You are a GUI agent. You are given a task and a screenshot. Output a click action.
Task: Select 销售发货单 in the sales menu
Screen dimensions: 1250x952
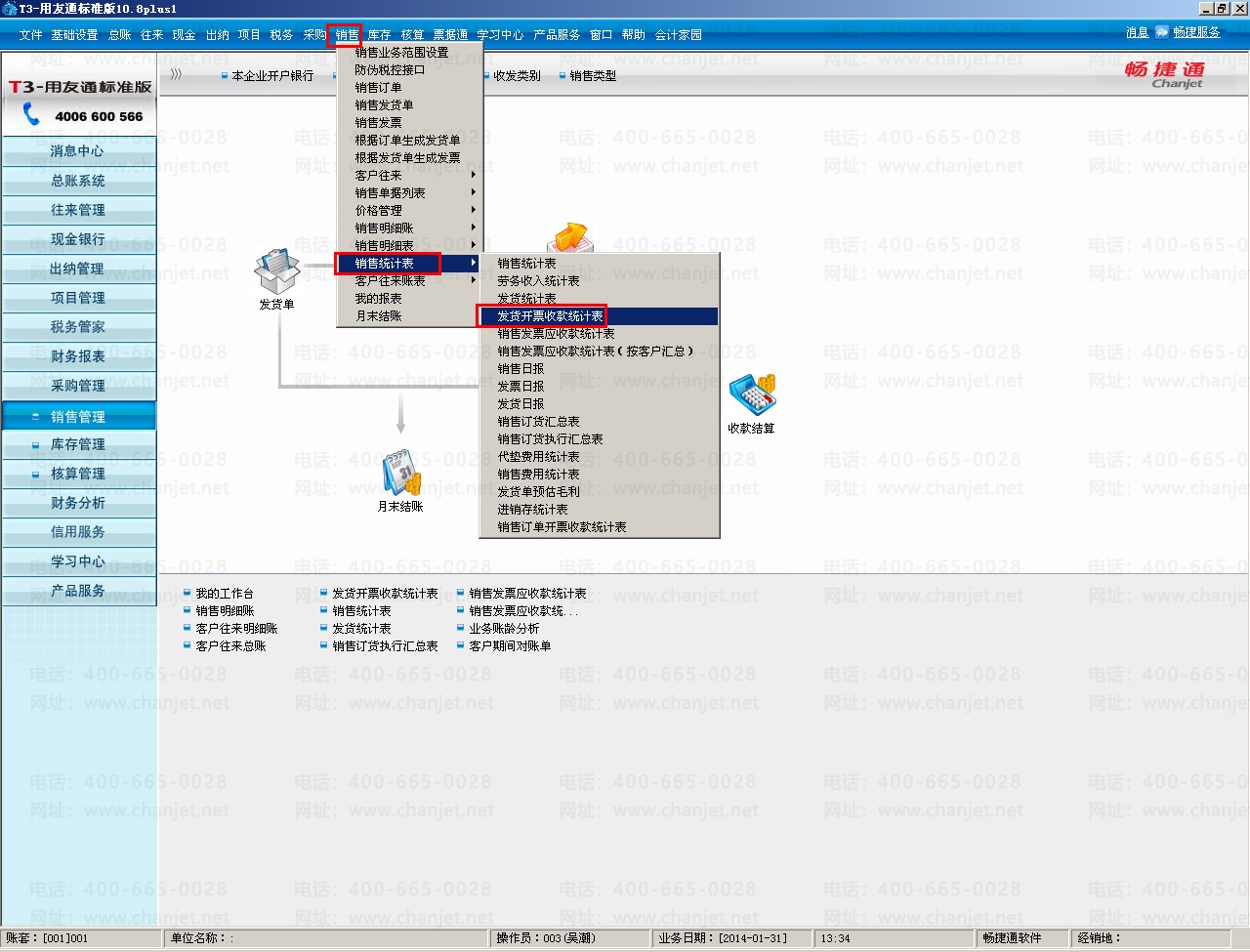click(x=384, y=105)
